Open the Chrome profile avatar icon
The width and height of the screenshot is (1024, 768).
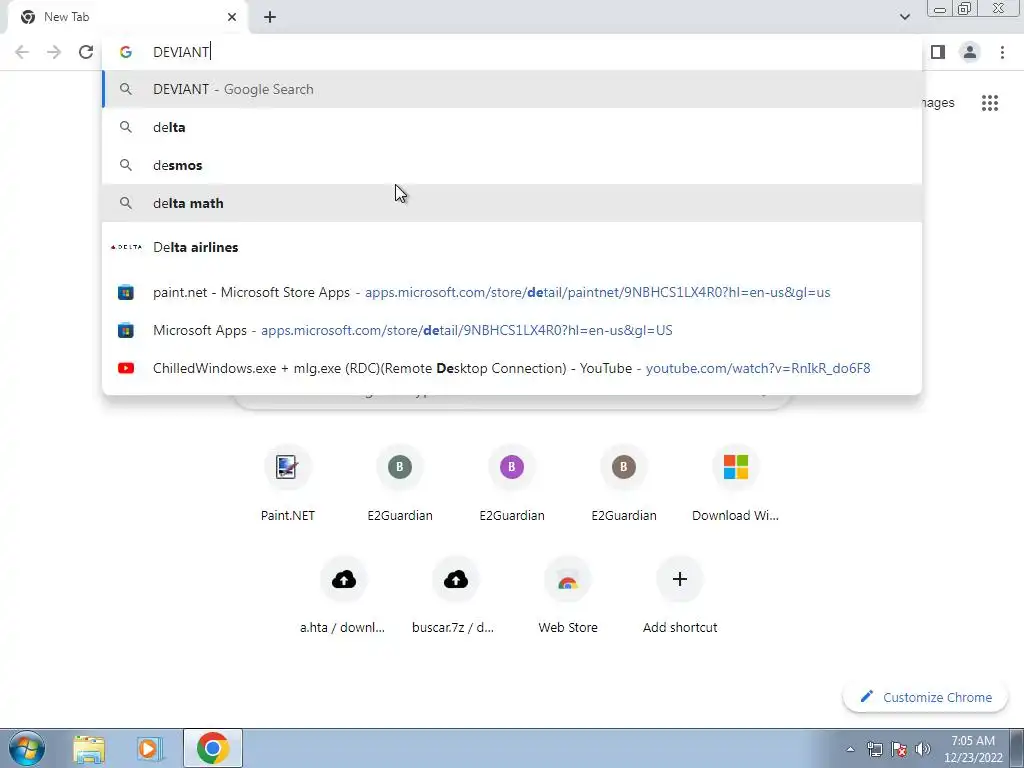pyautogui.click(x=970, y=52)
